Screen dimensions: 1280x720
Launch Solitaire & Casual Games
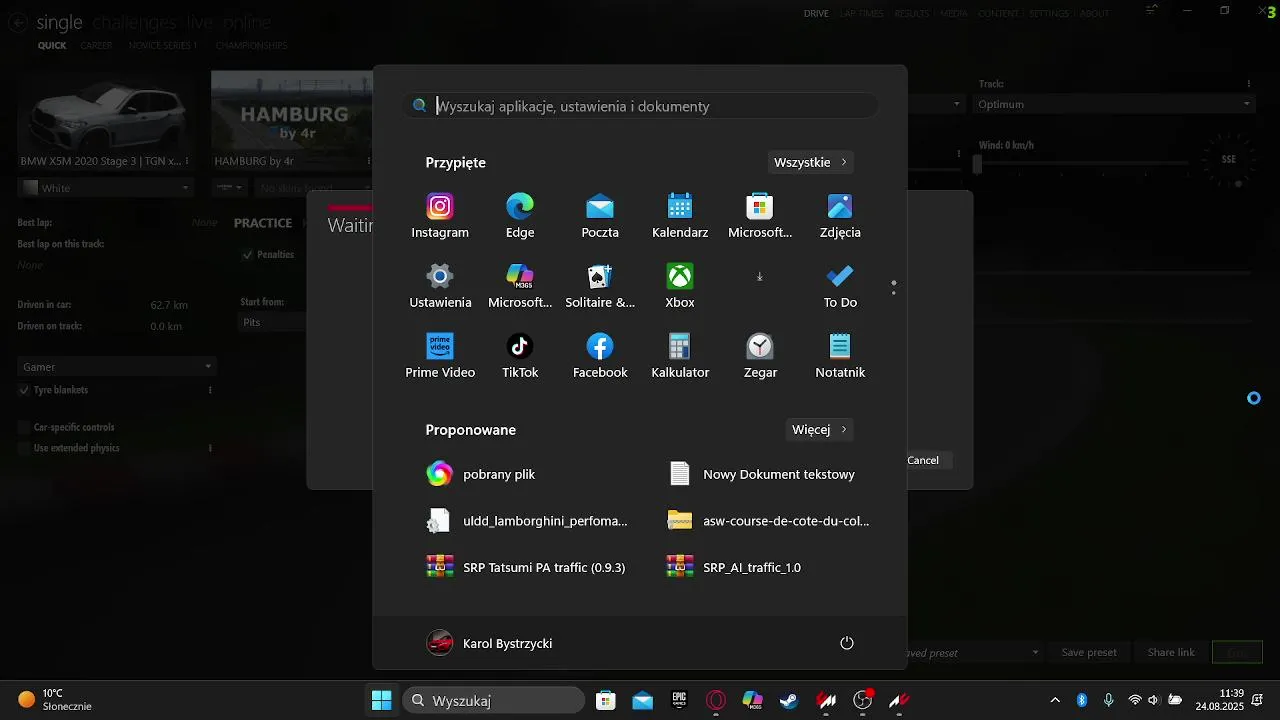(x=600, y=286)
